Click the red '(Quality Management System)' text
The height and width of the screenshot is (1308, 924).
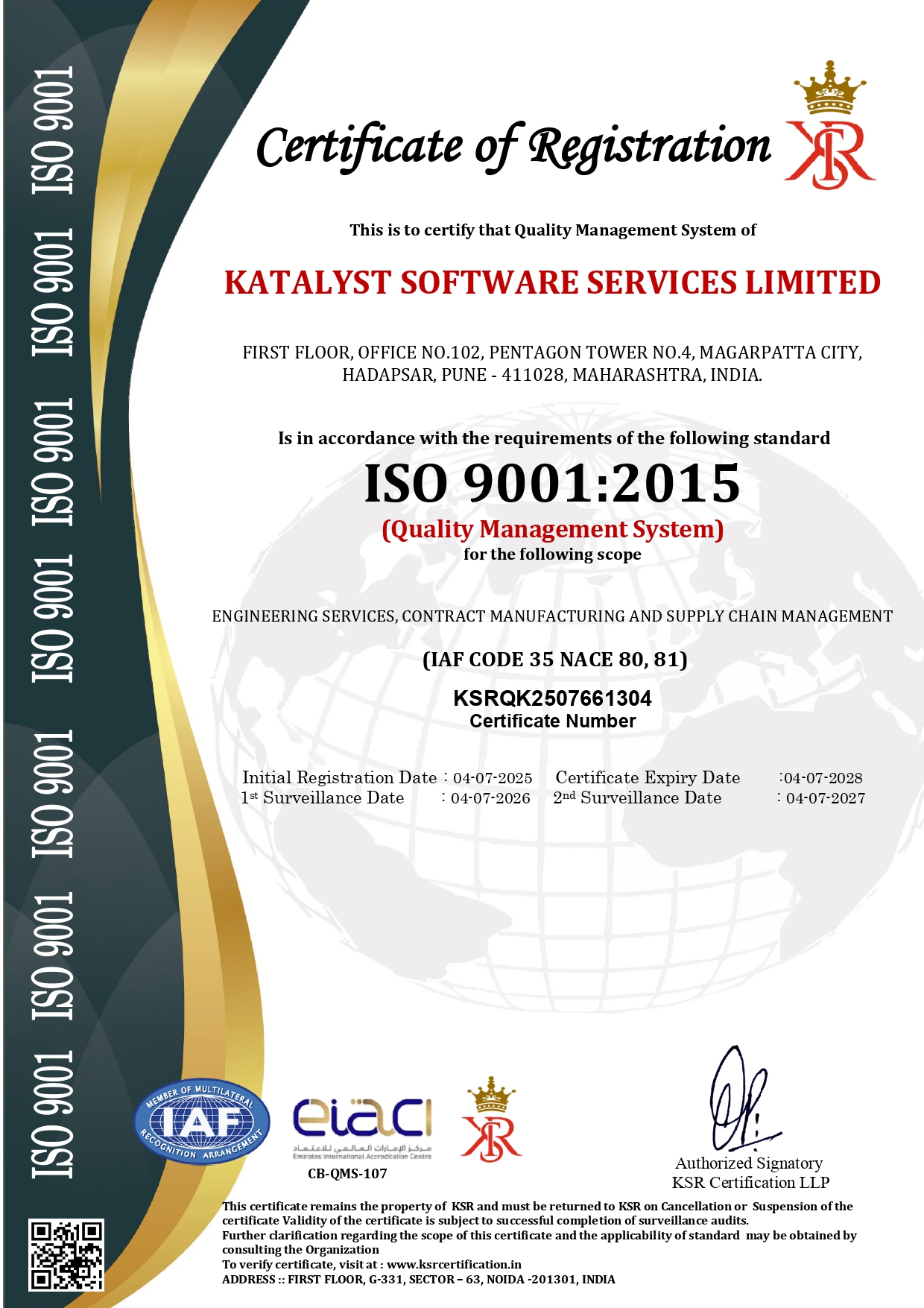pos(552,530)
